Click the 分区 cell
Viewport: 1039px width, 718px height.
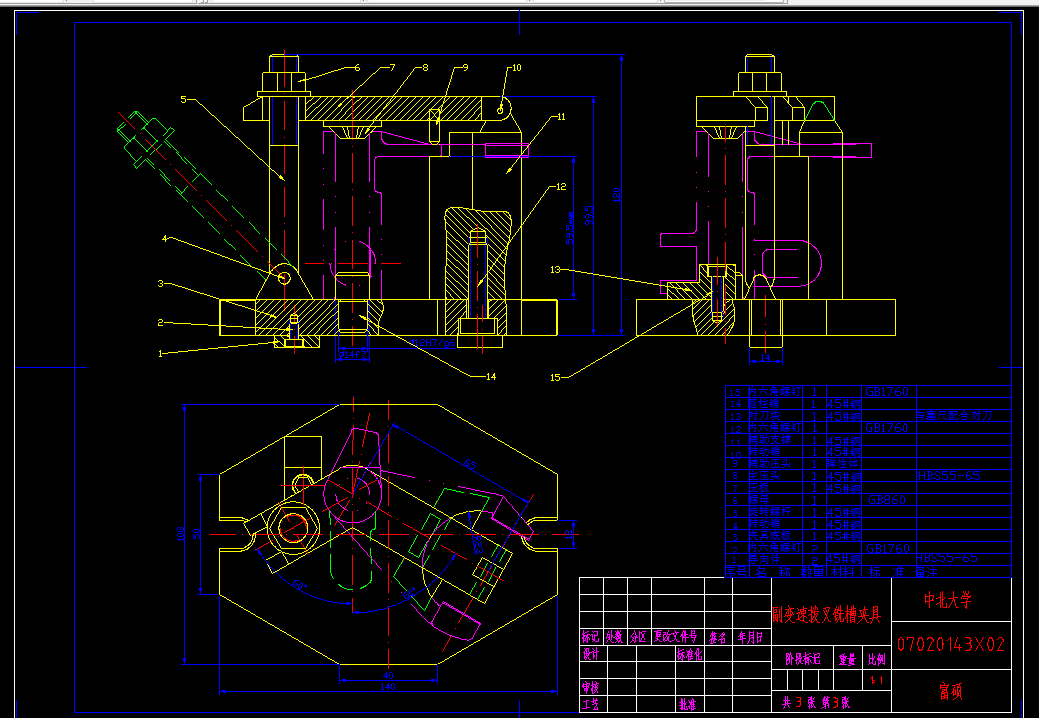tap(638, 637)
